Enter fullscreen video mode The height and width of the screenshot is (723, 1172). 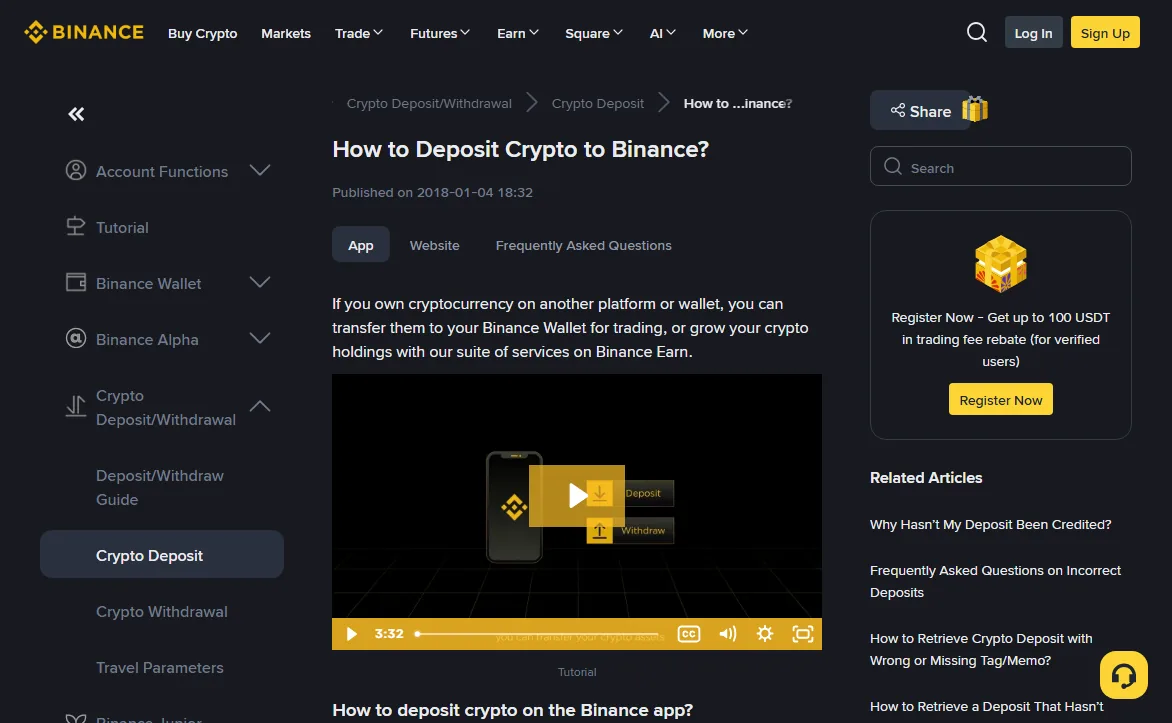point(803,634)
